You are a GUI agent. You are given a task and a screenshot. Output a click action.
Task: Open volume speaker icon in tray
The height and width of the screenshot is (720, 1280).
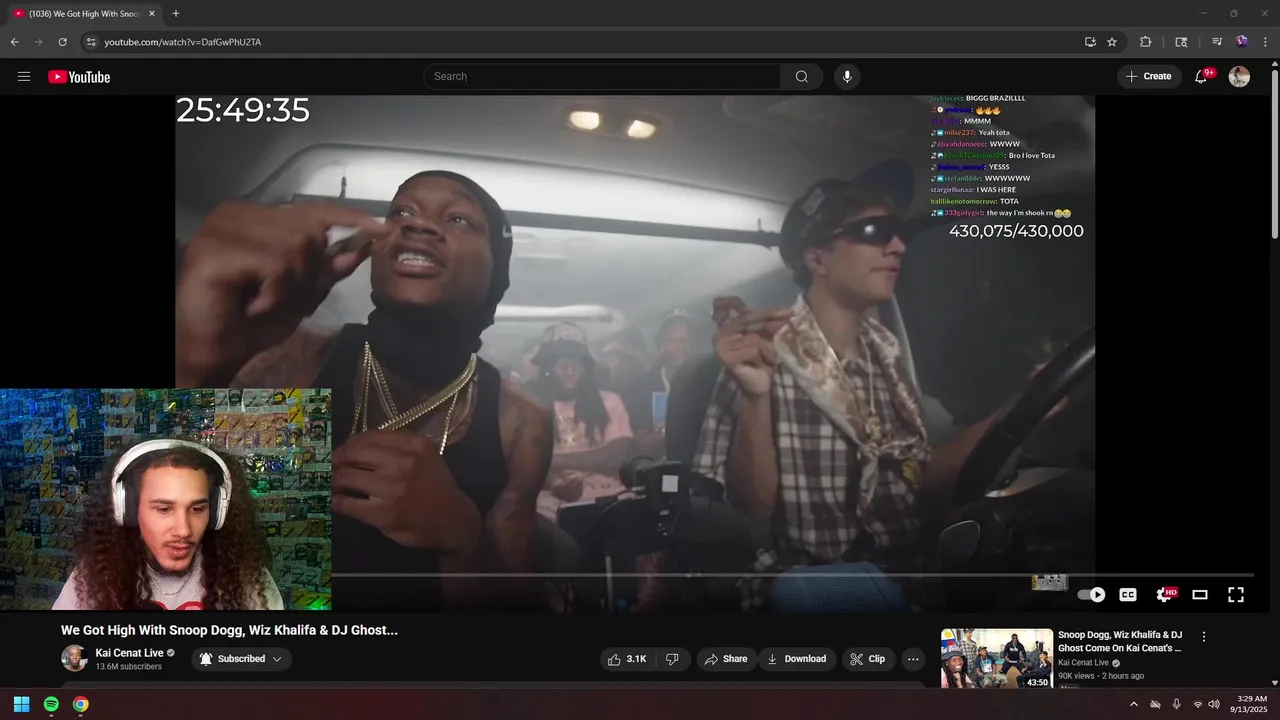[1213, 704]
